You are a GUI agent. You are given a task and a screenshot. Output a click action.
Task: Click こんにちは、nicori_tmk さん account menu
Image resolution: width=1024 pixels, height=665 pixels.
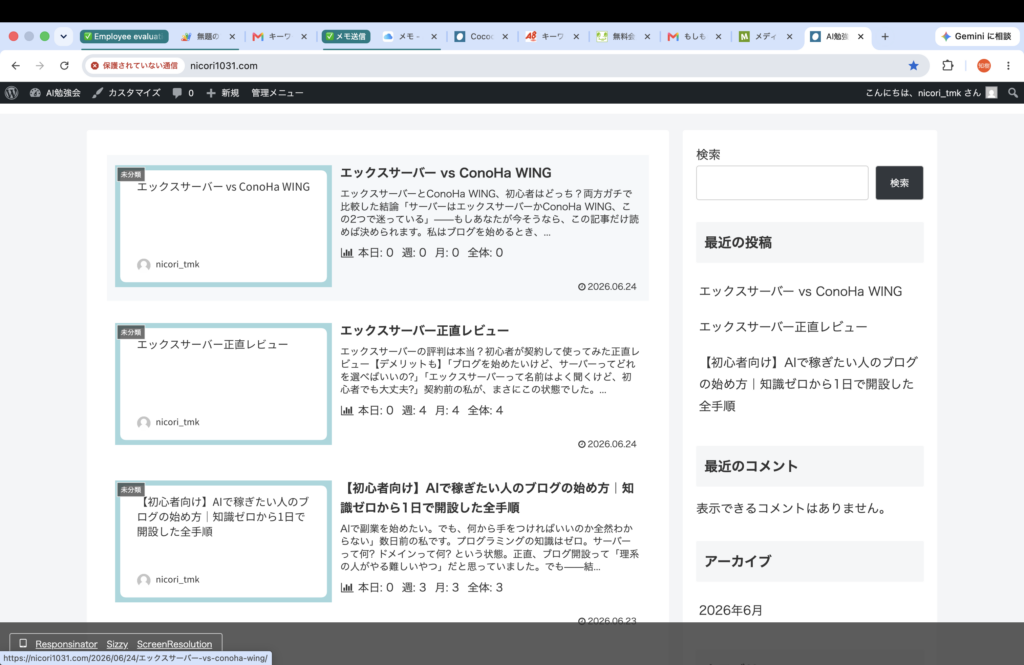[931, 93]
